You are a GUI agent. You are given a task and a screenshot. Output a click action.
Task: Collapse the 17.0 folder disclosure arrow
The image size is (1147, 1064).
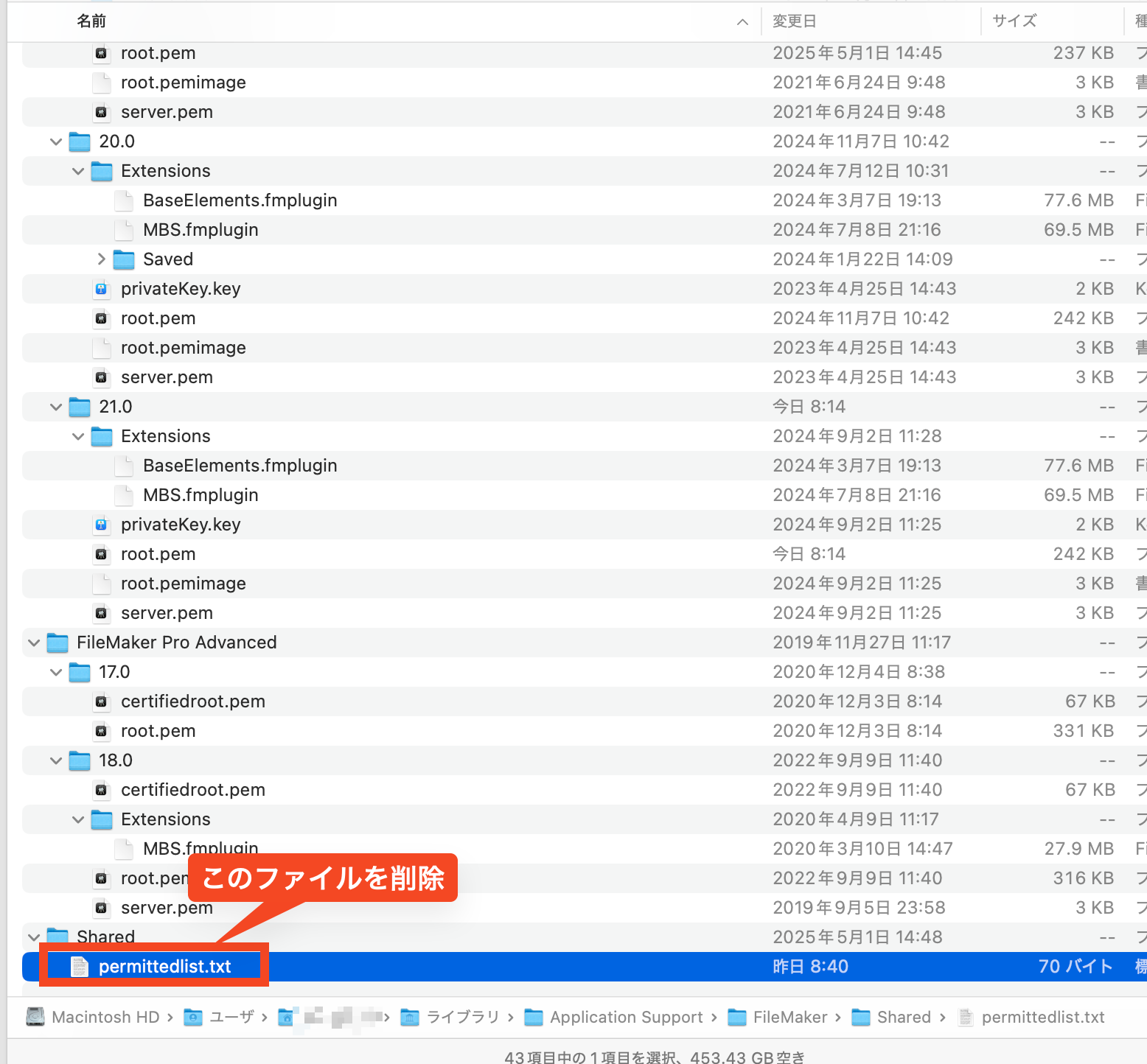pyautogui.click(x=56, y=672)
